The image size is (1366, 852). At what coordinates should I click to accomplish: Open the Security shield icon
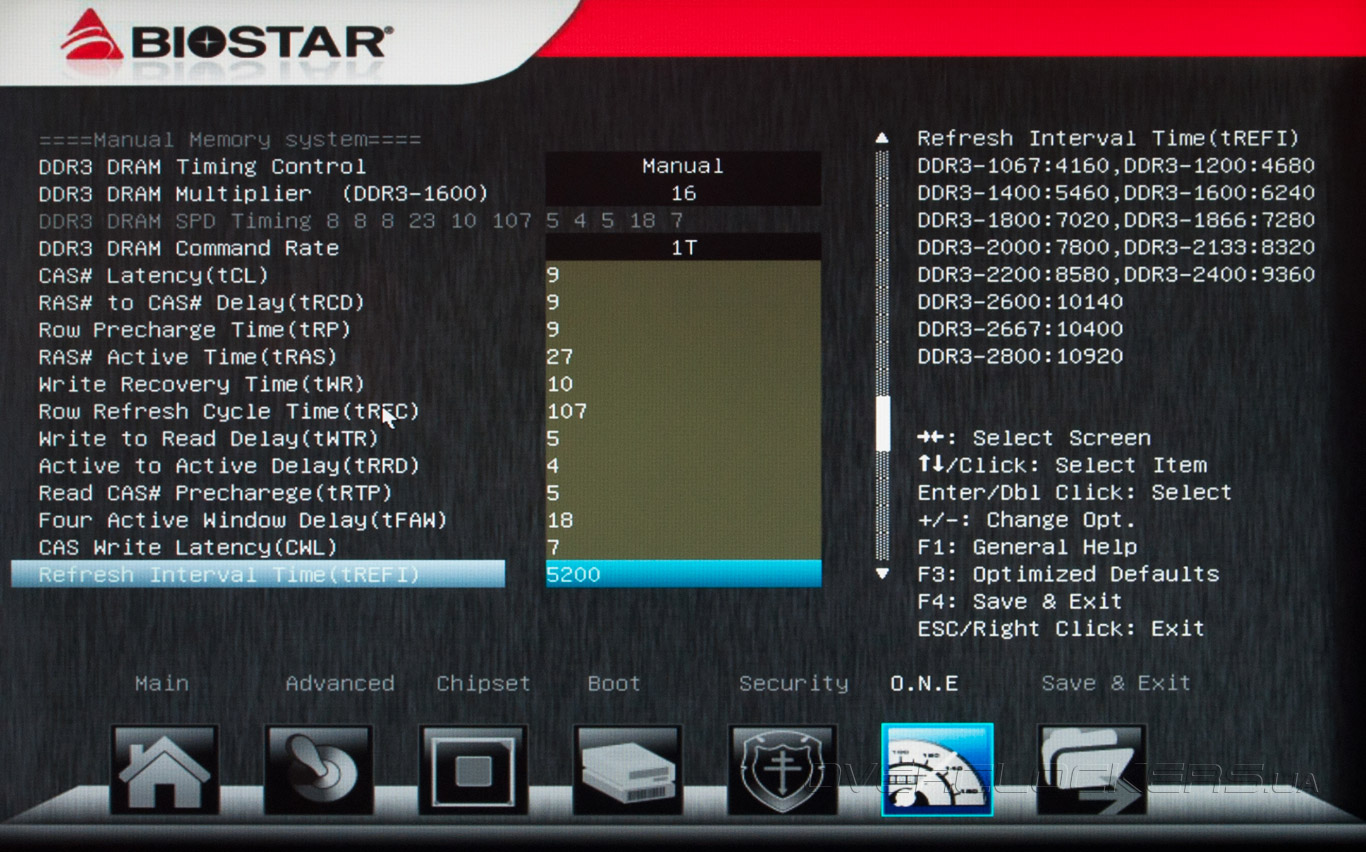782,769
